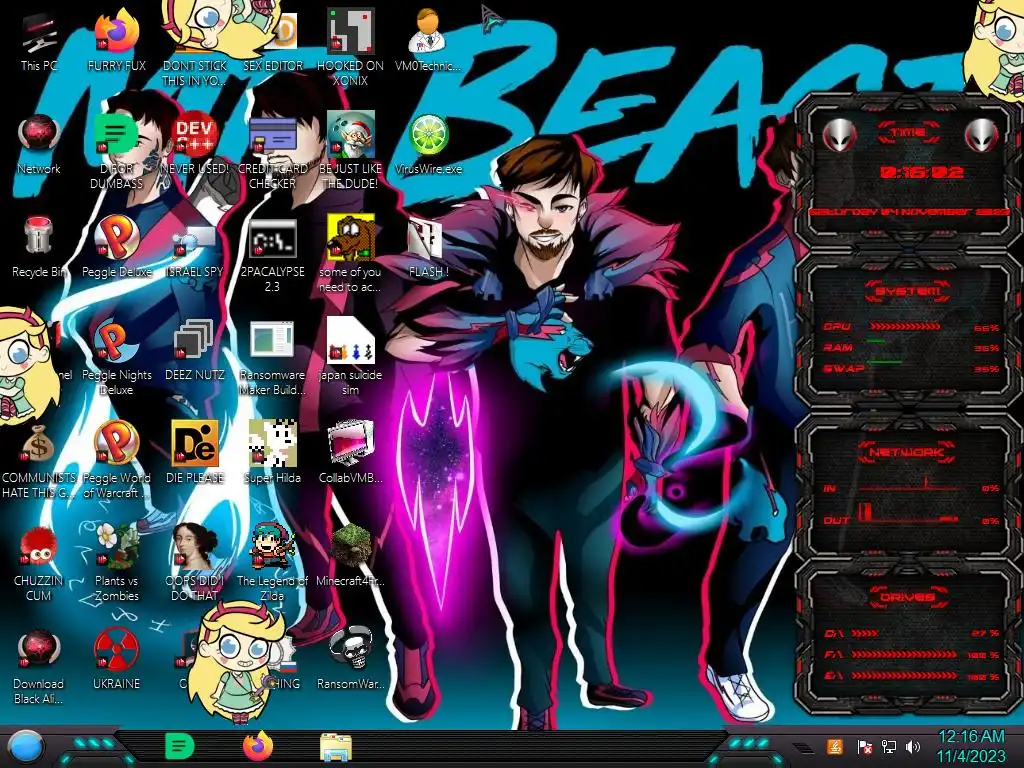The height and width of the screenshot is (768, 1024).
Task: Click the volume speaker tray icon
Action: pyautogui.click(x=913, y=746)
